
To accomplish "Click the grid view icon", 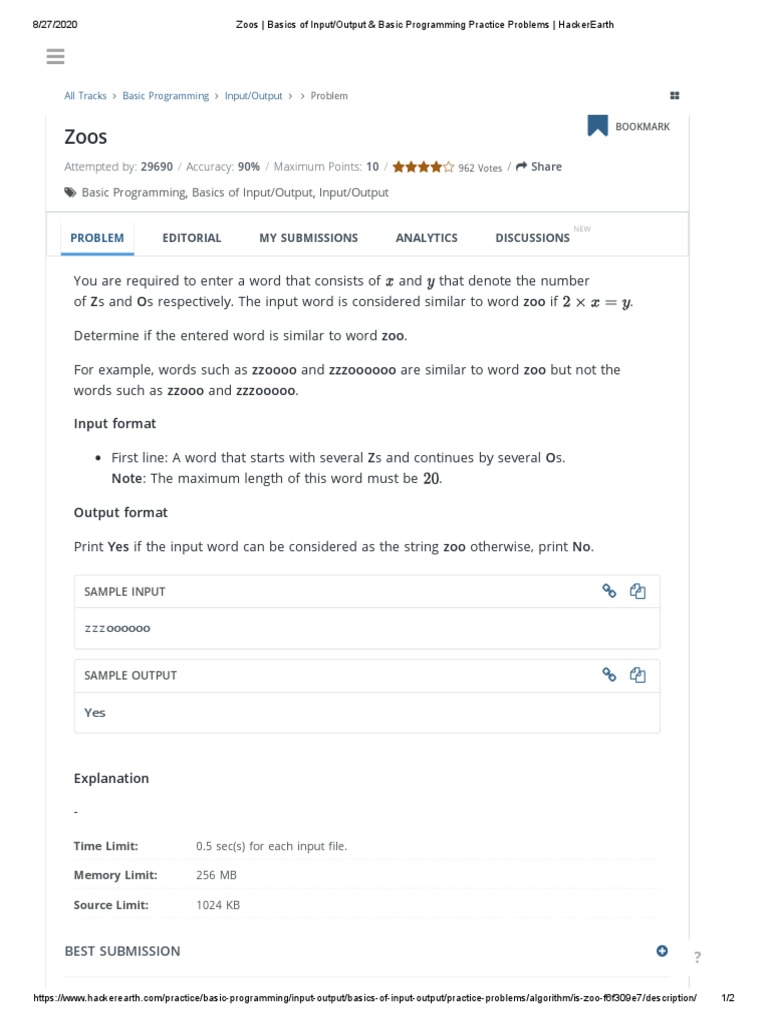I will click(x=675, y=96).
